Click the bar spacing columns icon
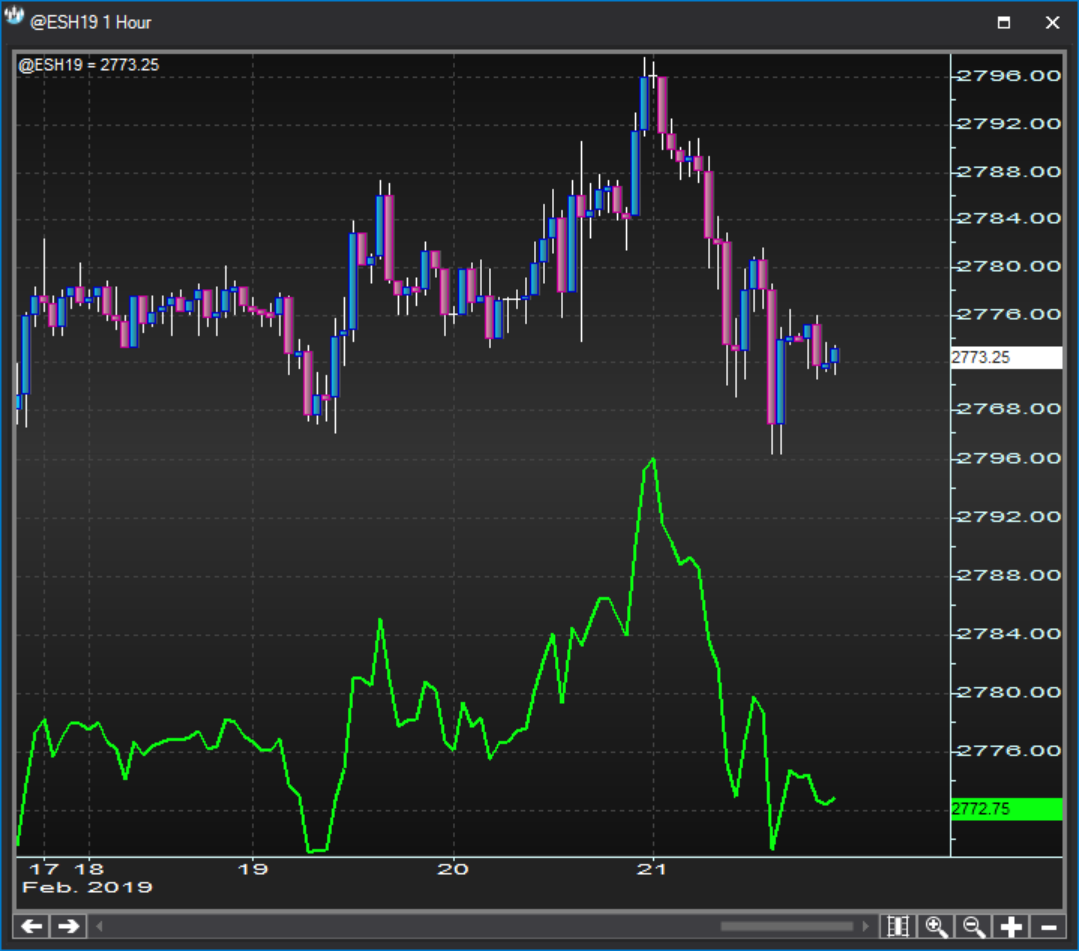This screenshot has width=1079, height=951. point(898,926)
